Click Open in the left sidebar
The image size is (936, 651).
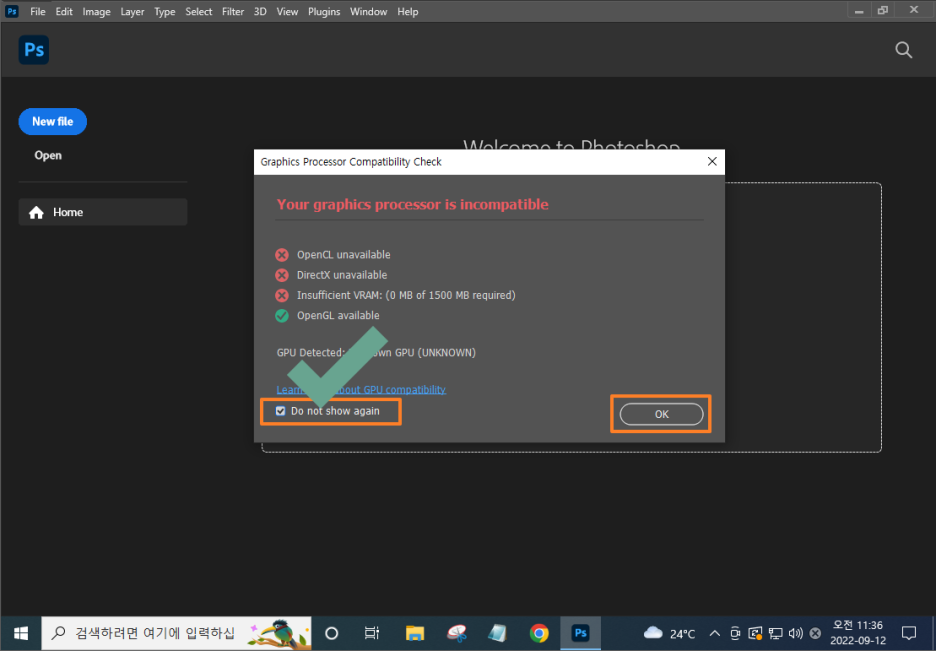click(48, 155)
